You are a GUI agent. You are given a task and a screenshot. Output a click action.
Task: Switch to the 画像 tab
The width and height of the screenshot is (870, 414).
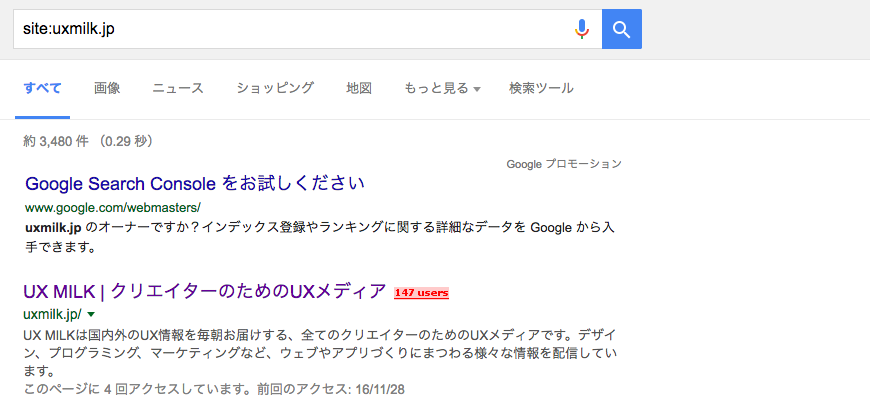(x=107, y=88)
